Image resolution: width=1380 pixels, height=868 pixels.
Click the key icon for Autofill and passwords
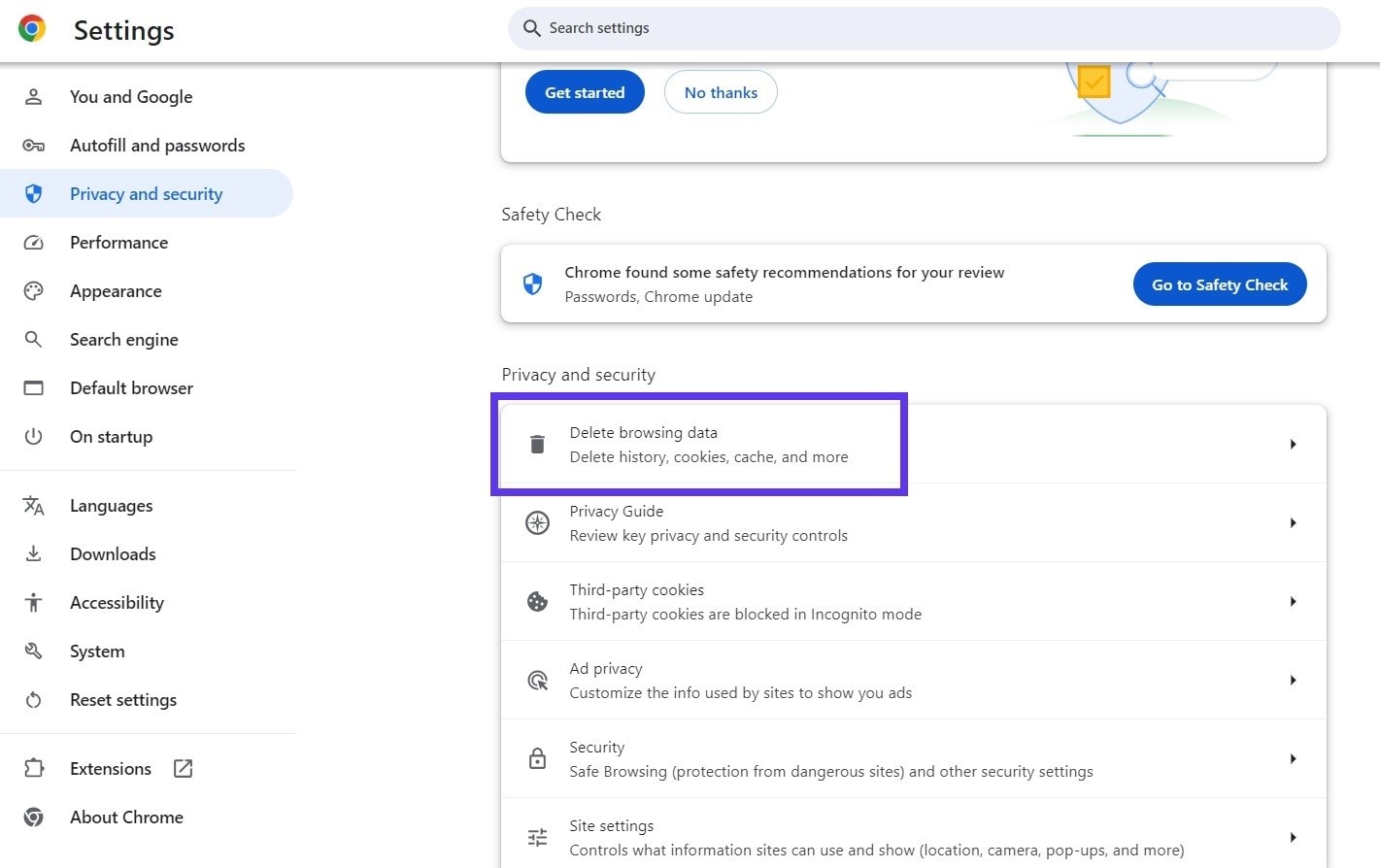pyautogui.click(x=33, y=145)
